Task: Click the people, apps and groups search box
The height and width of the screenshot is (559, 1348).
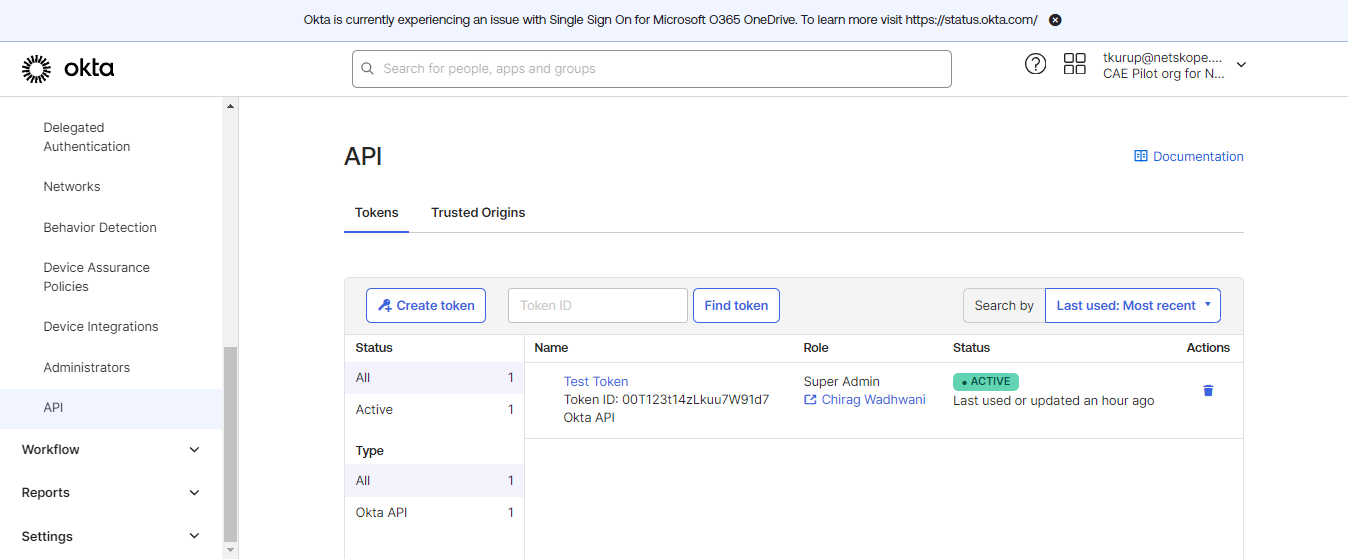Action: [652, 69]
